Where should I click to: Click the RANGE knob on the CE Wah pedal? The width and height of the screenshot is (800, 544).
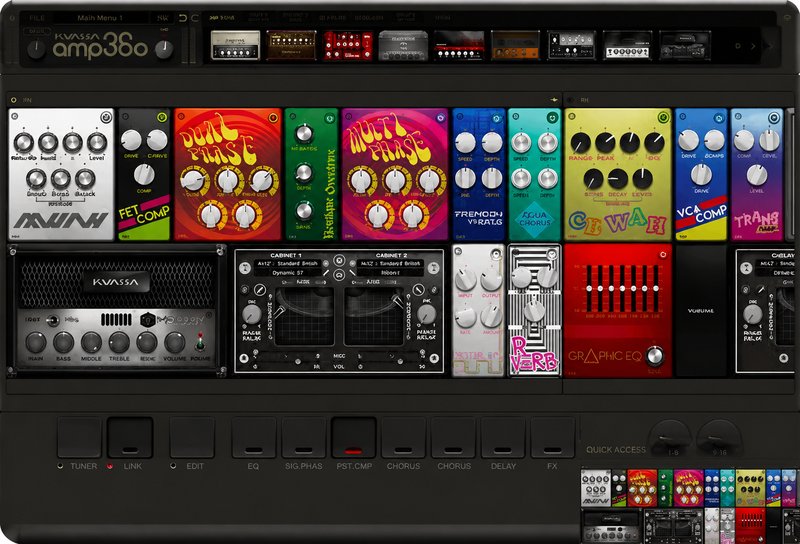click(580, 143)
